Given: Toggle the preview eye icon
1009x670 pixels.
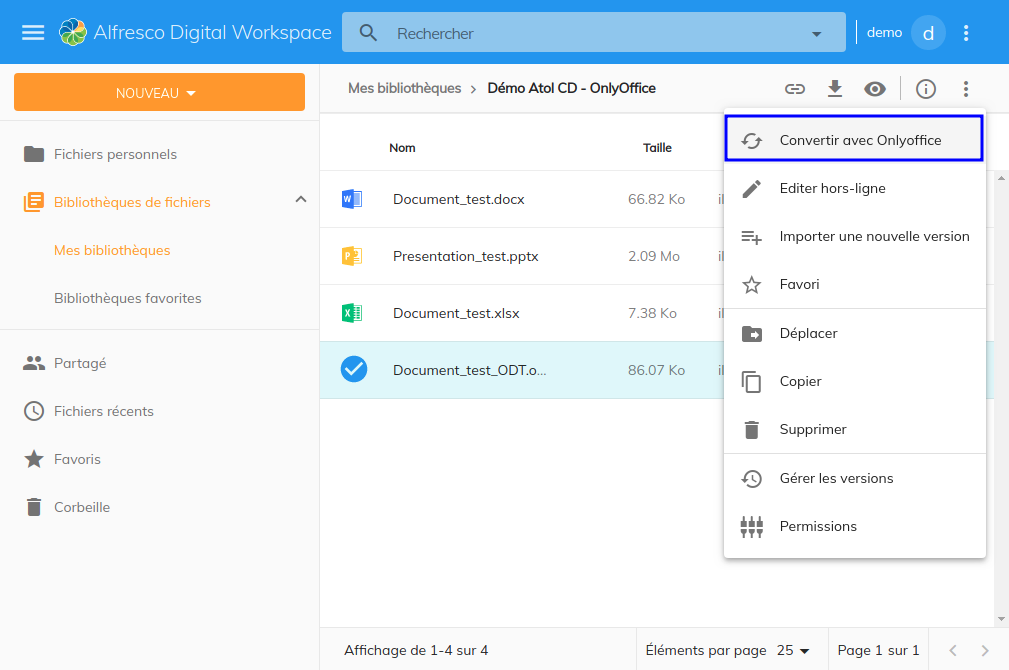Looking at the screenshot, I should tap(875, 89).
